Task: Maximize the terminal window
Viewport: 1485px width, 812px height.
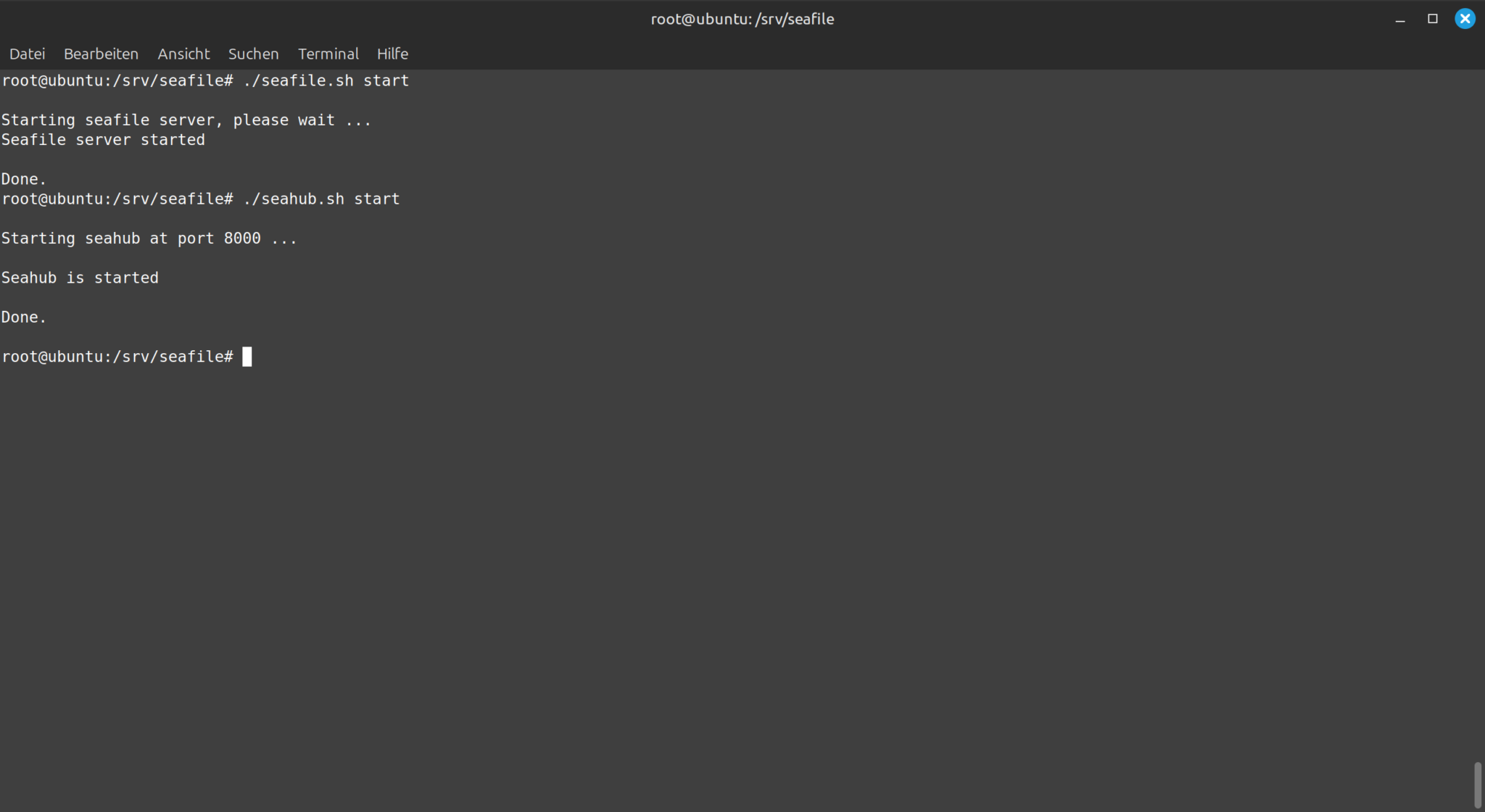Action: (x=1432, y=19)
